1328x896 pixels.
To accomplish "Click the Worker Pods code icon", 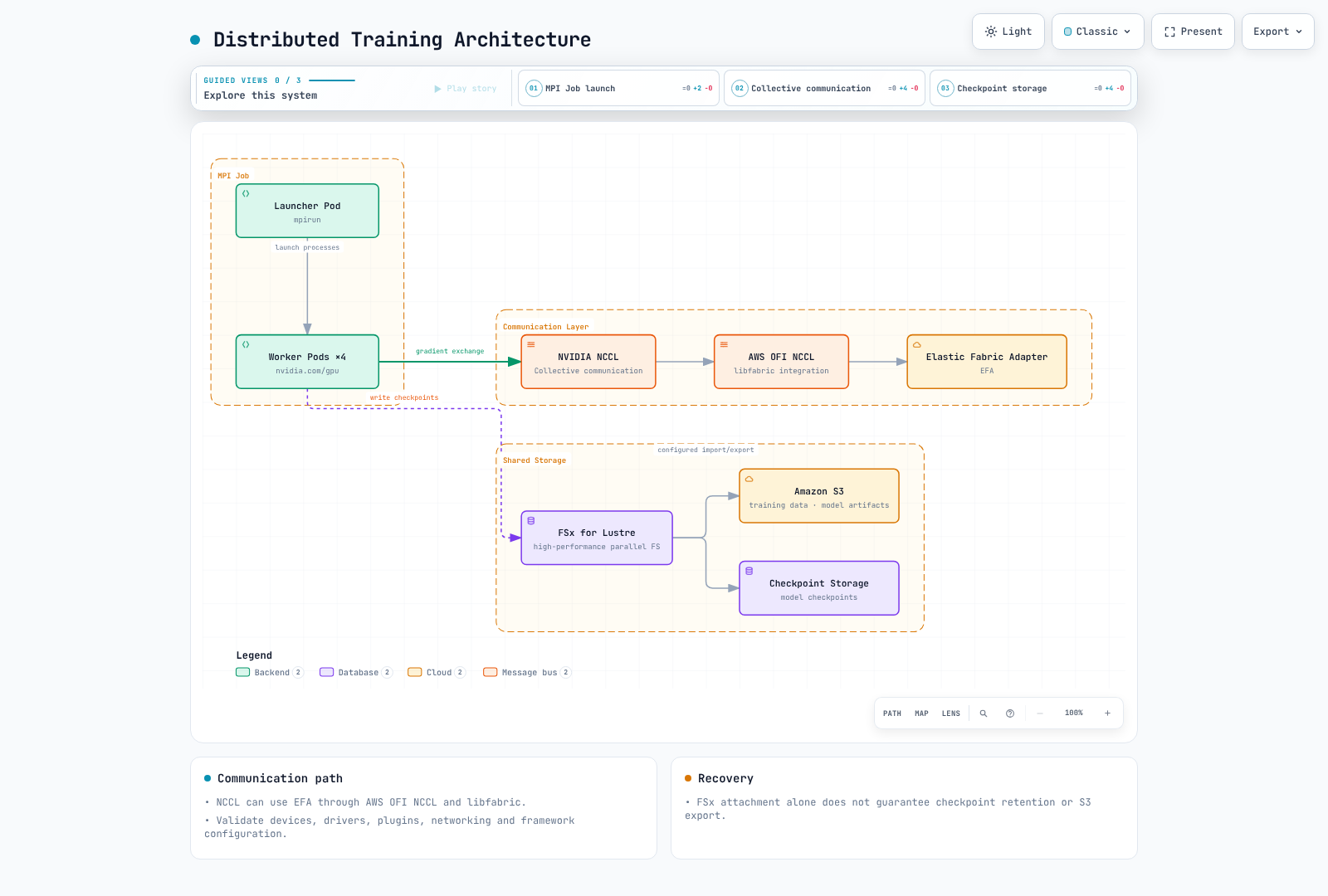I will [246, 344].
